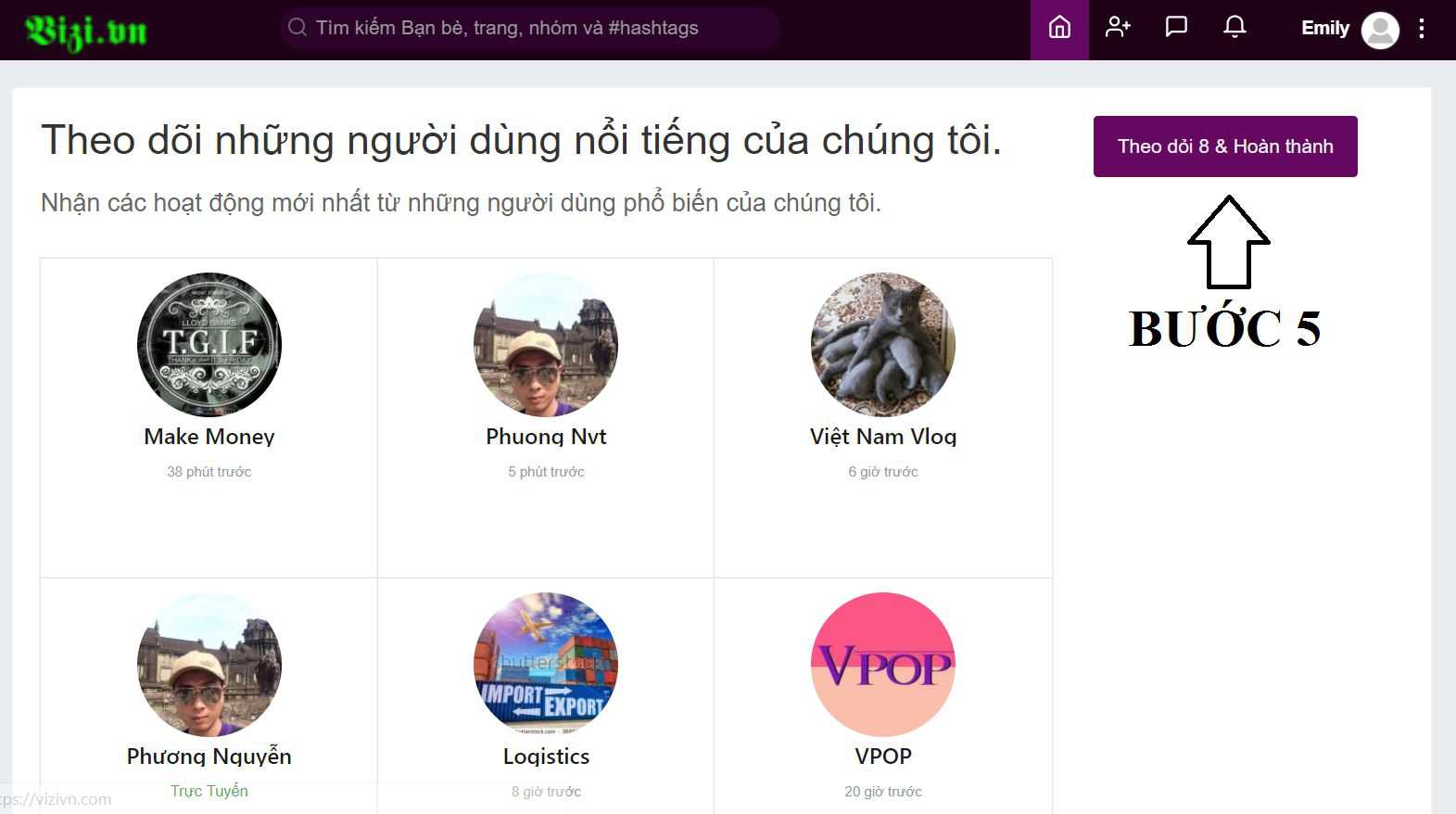The height and width of the screenshot is (814, 1456).
Task: Open the Make Money name link
Action: tap(209, 437)
